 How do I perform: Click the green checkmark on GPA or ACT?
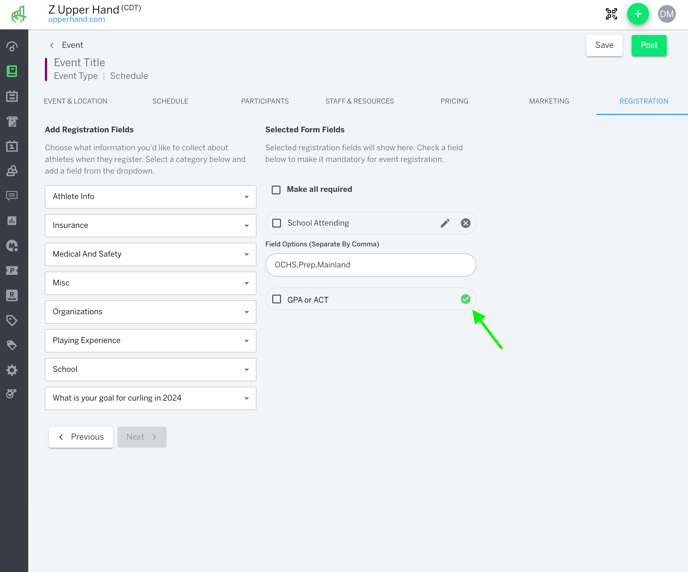[466, 299]
